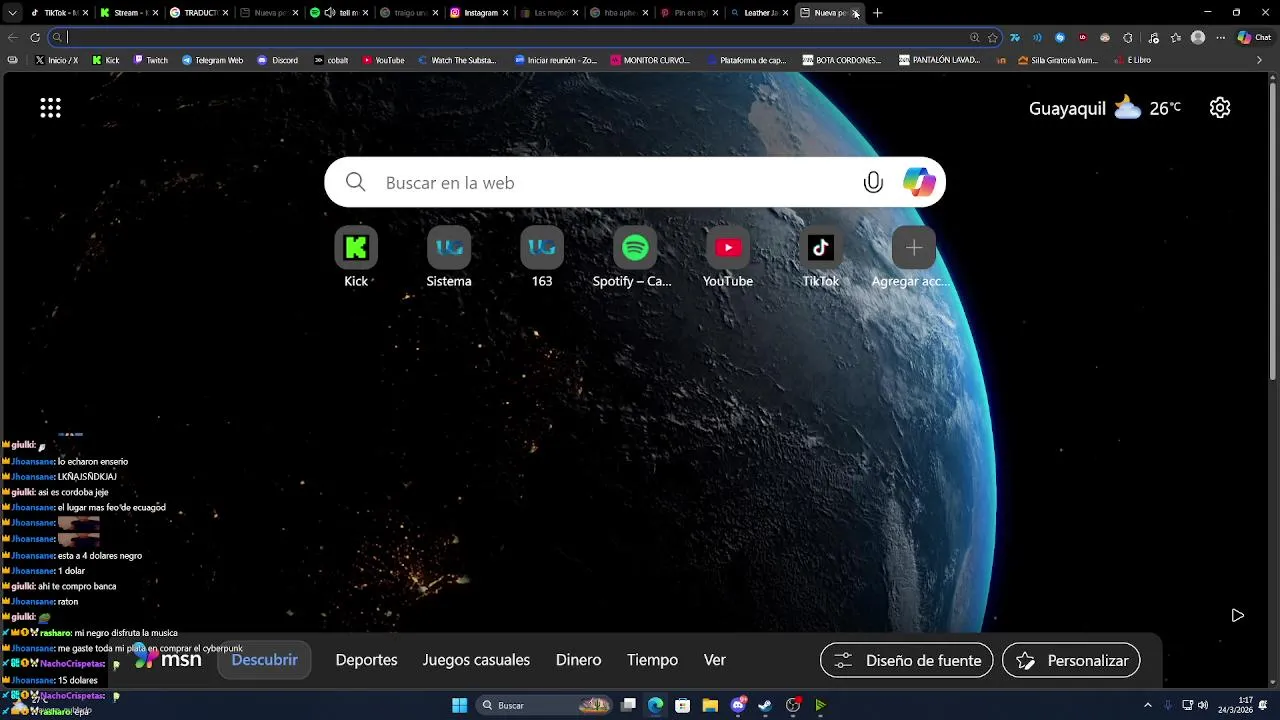Screen dimensions: 1280x720
Task: Select the Tiempo feed tab
Action: (652, 660)
